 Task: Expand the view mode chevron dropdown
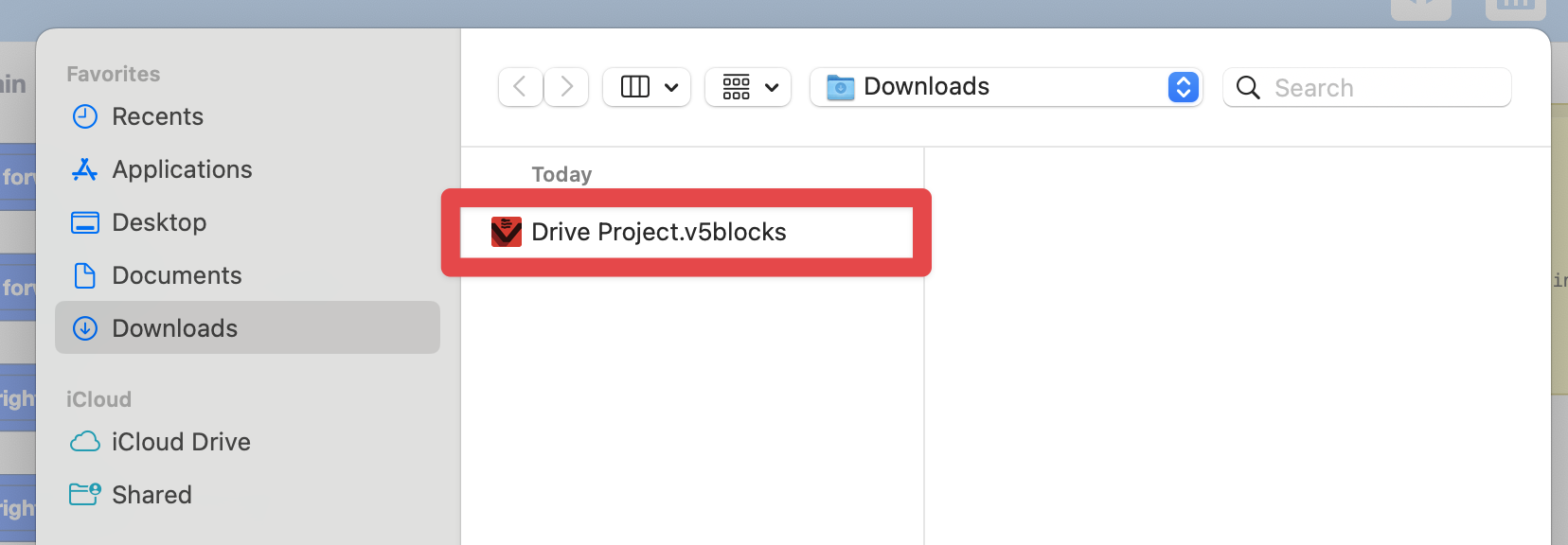[x=671, y=88]
